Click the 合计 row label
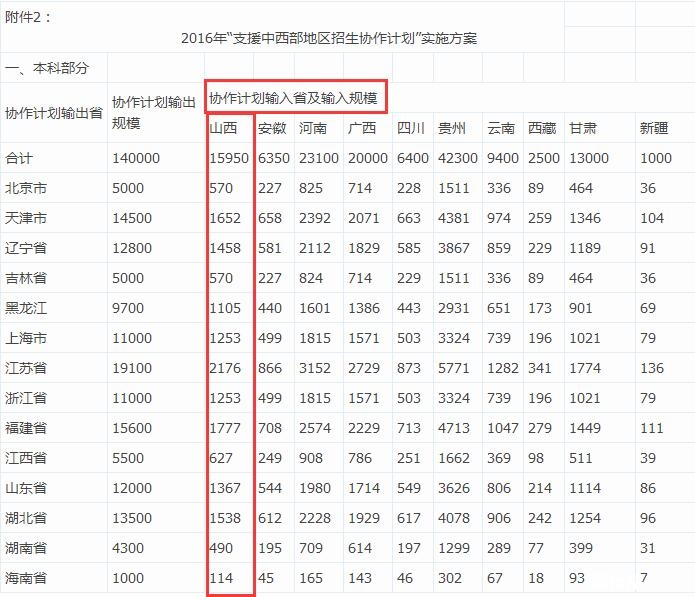This screenshot has height=597, width=695. 19,158
